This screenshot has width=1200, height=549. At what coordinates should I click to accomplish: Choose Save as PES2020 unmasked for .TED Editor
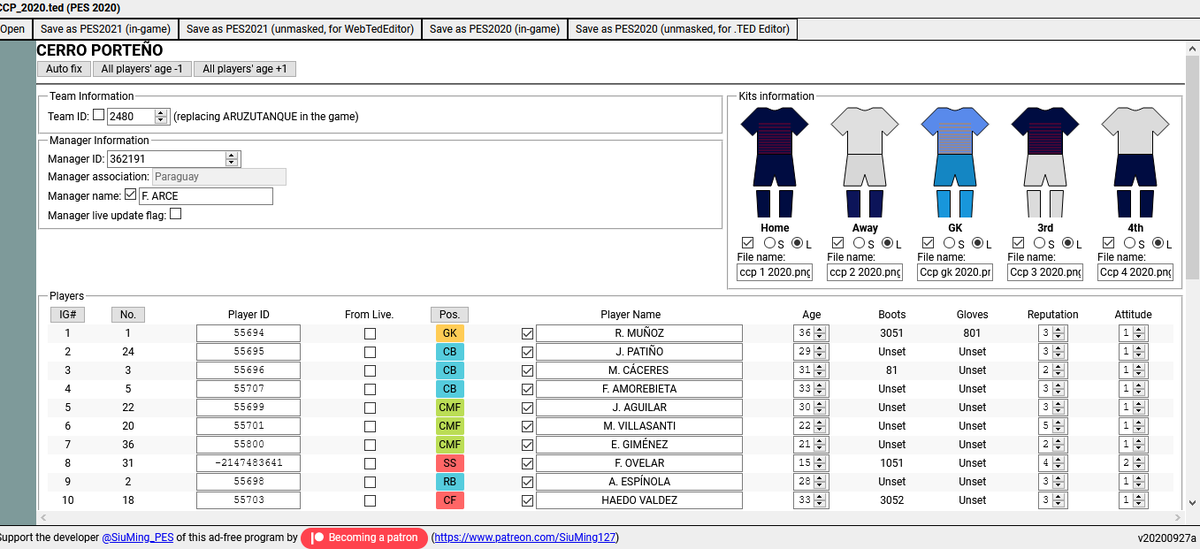(x=683, y=29)
